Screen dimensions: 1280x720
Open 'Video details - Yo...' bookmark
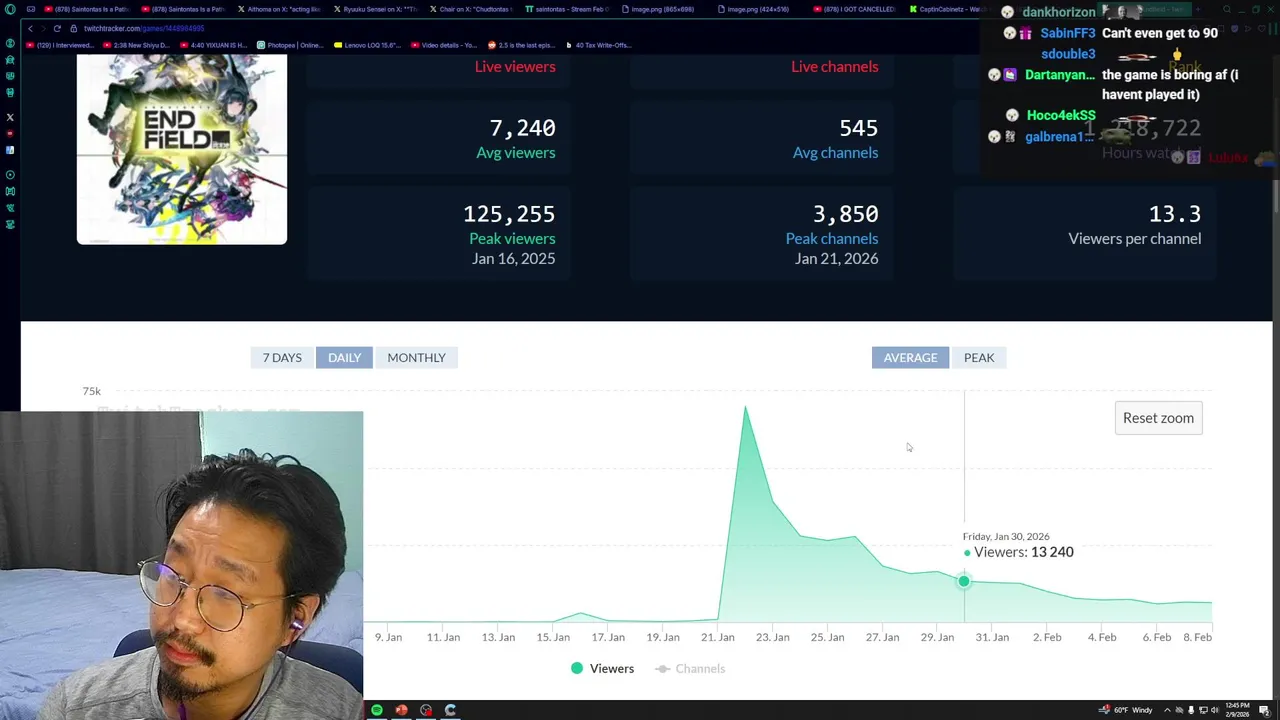click(x=445, y=45)
